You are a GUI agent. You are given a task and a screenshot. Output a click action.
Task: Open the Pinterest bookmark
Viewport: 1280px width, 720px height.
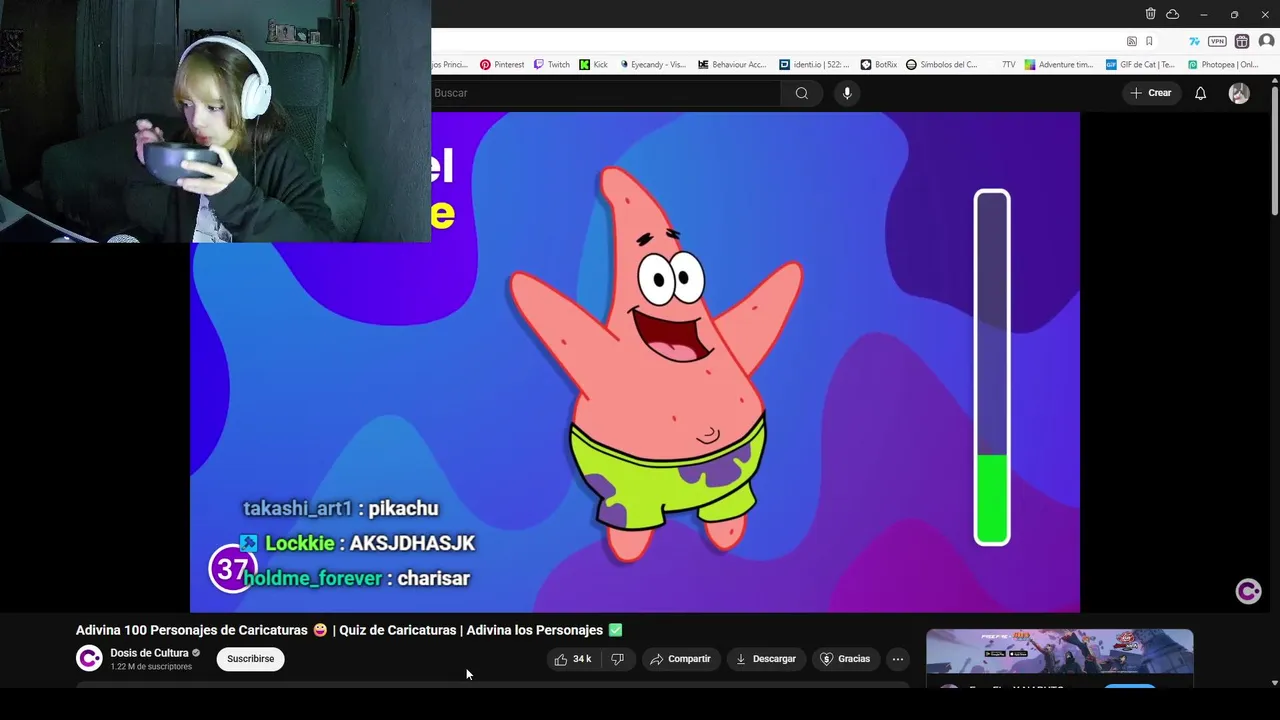click(x=502, y=65)
